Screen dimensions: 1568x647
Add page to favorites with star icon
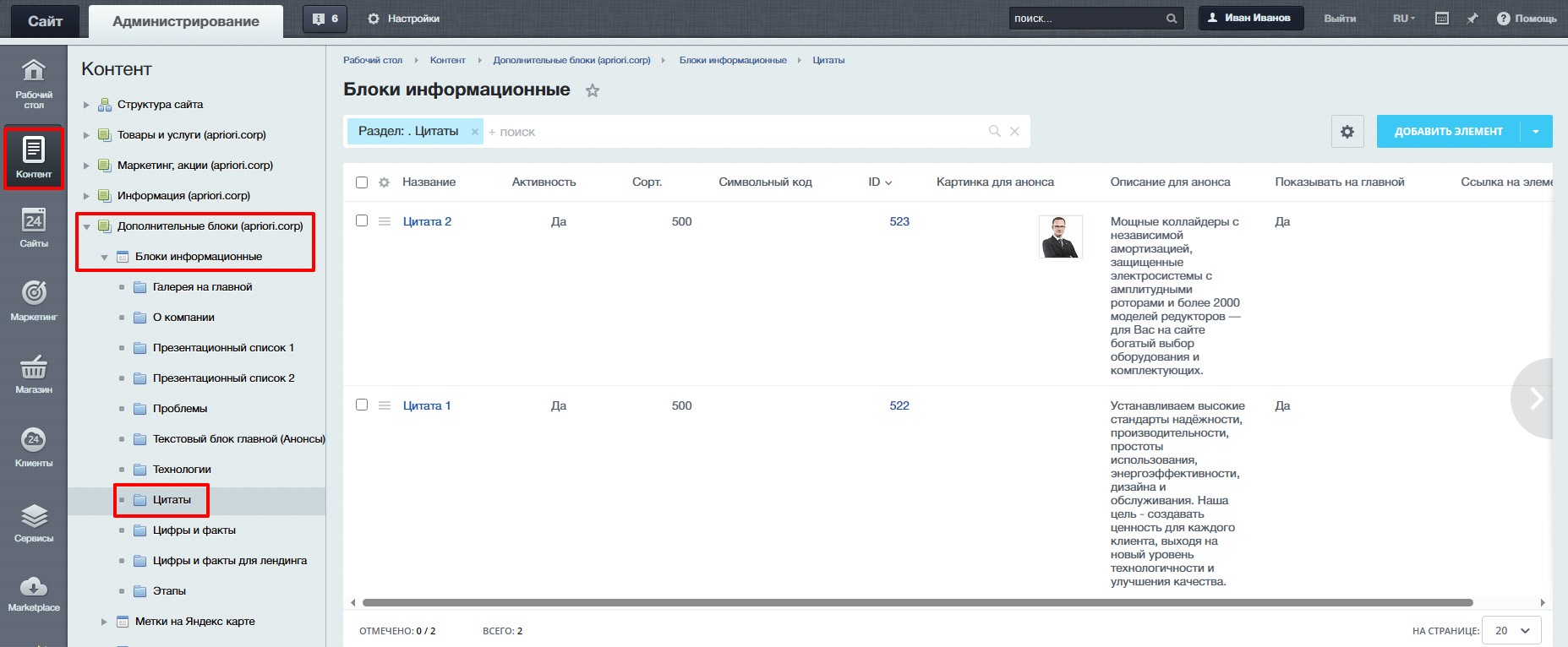point(593,91)
